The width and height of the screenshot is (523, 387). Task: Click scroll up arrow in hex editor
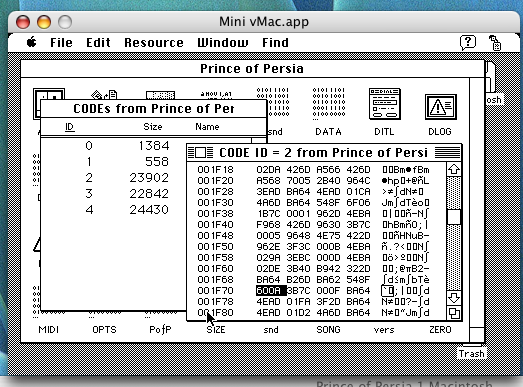[454, 169]
